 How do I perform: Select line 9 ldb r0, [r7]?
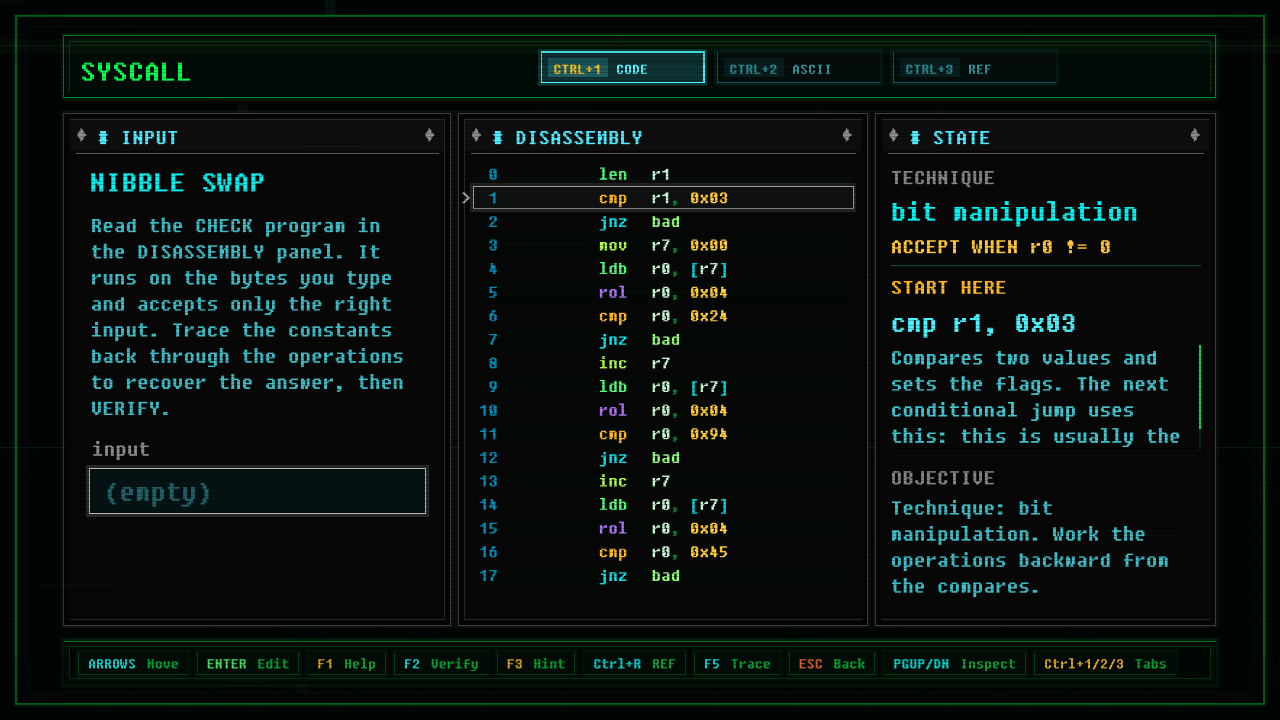click(x=662, y=387)
